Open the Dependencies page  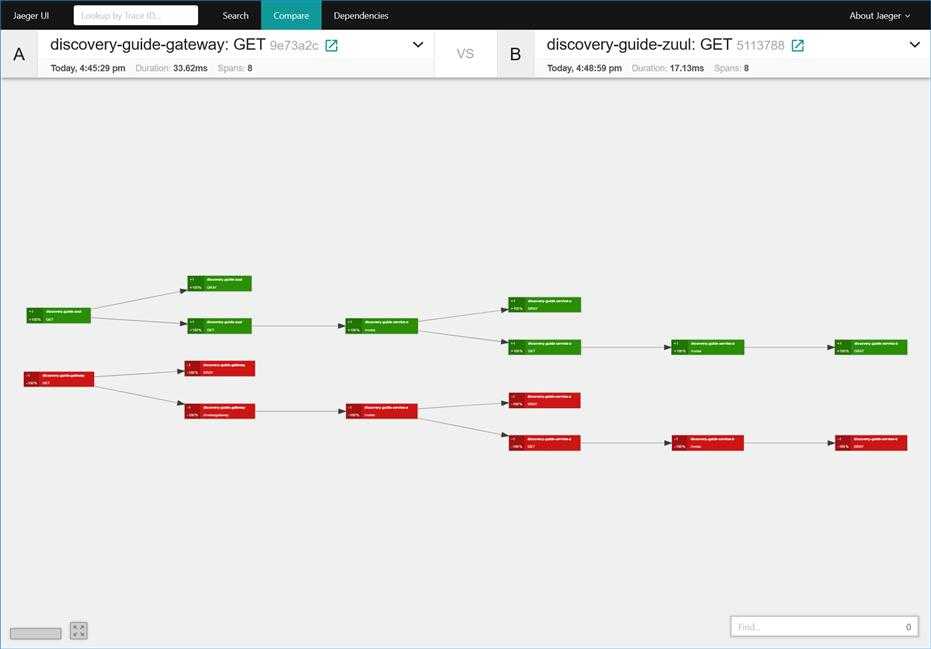(x=361, y=15)
